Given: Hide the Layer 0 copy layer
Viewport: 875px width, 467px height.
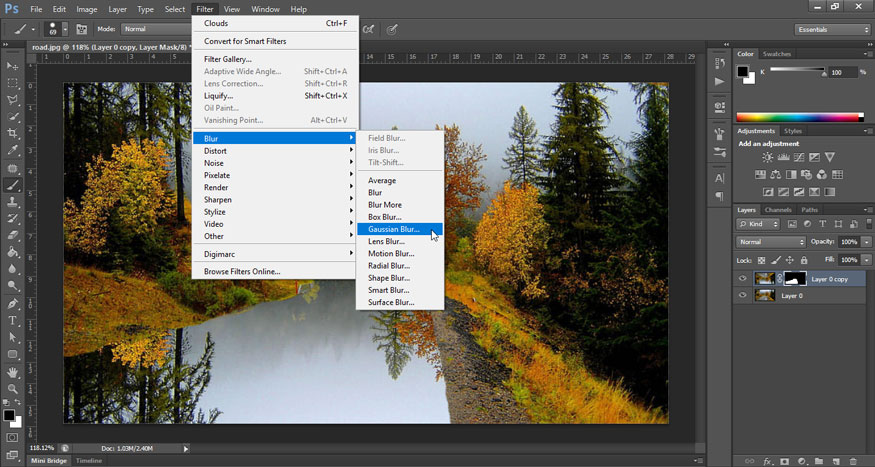Looking at the screenshot, I should (742, 279).
